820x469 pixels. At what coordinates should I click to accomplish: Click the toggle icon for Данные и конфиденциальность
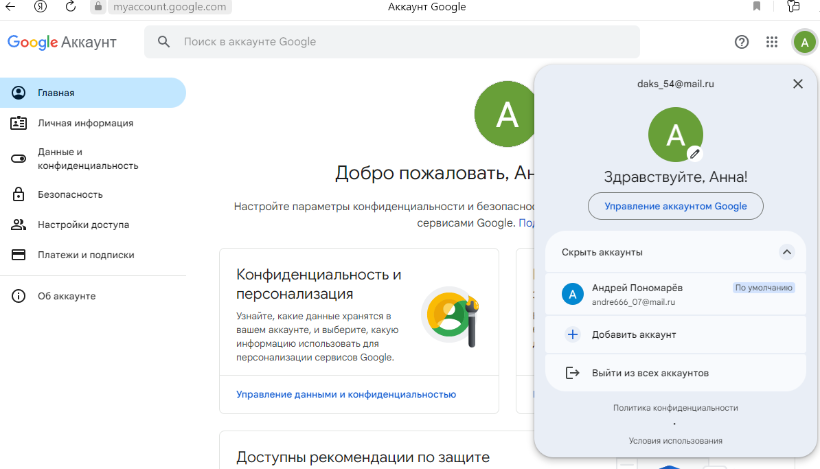pyautogui.click(x=18, y=158)
